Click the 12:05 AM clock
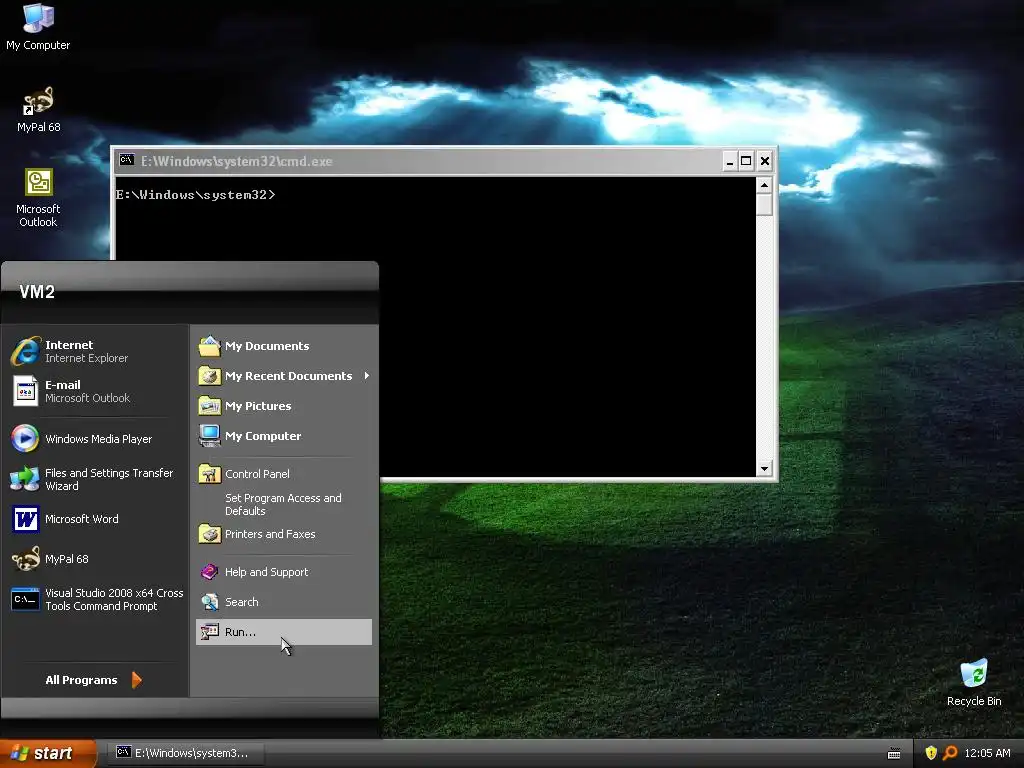The height and width of the screenshot is (768, 1024). 987,753
